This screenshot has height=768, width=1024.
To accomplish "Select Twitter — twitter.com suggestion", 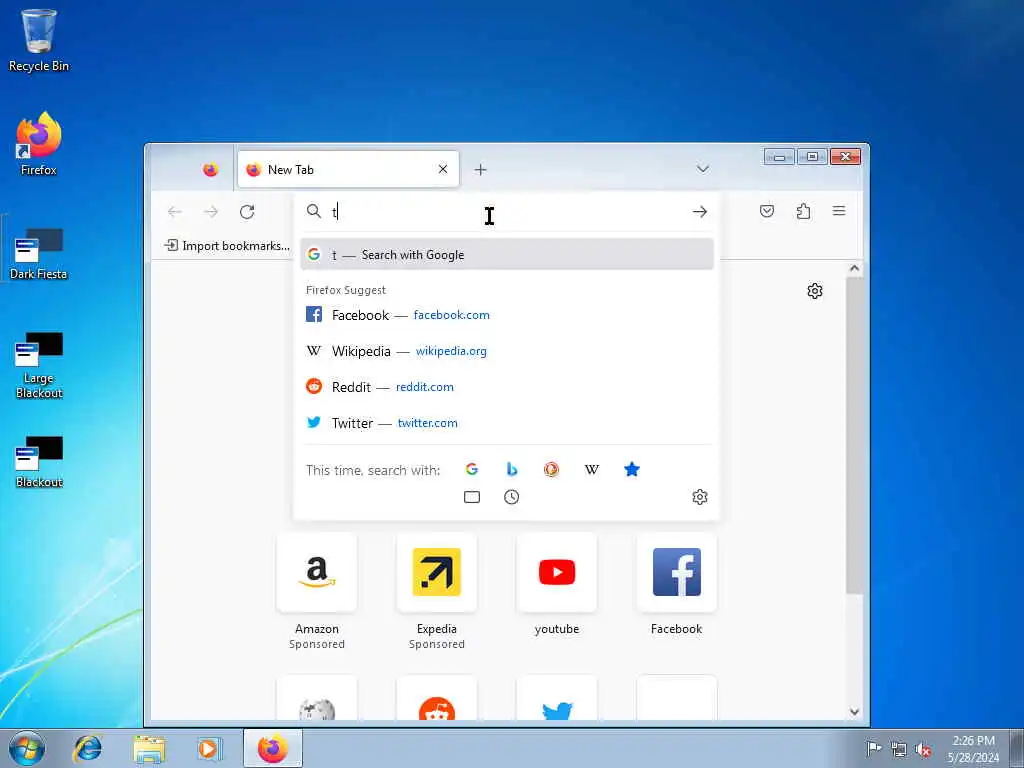I will (x=507, y=423).
